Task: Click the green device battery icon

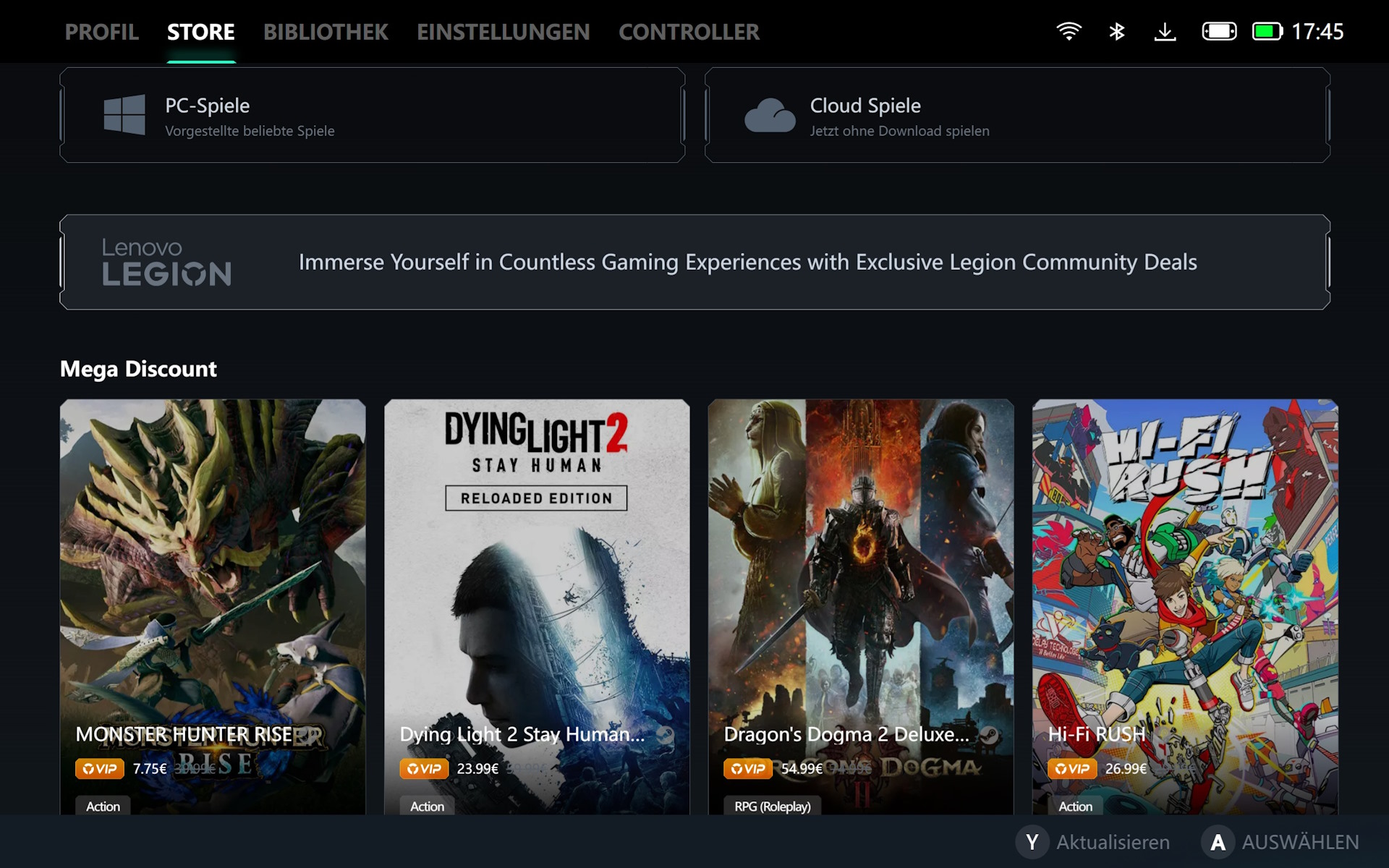Action: coord(1267,31)
